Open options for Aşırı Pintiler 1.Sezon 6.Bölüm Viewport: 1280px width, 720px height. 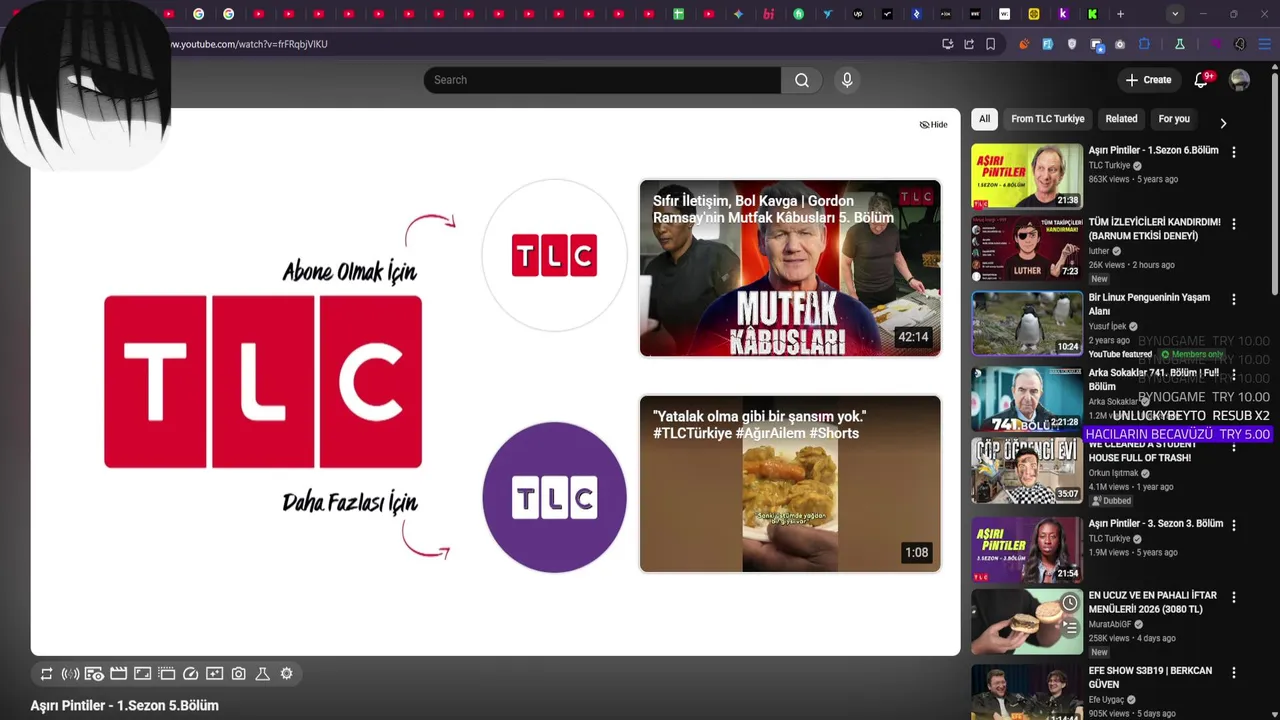click(1233, 152)
